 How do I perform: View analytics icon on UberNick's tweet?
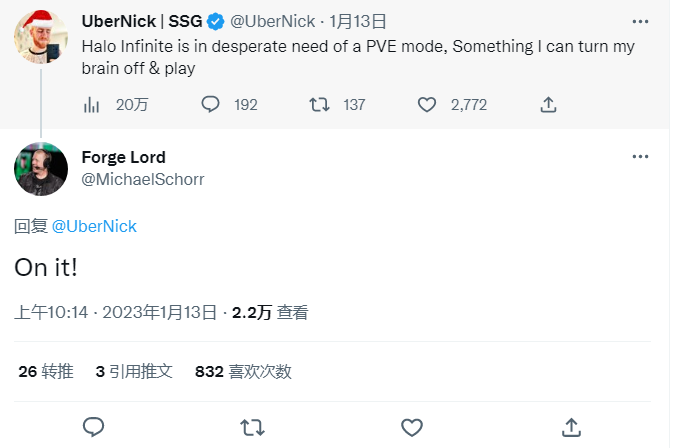point(91,104)
